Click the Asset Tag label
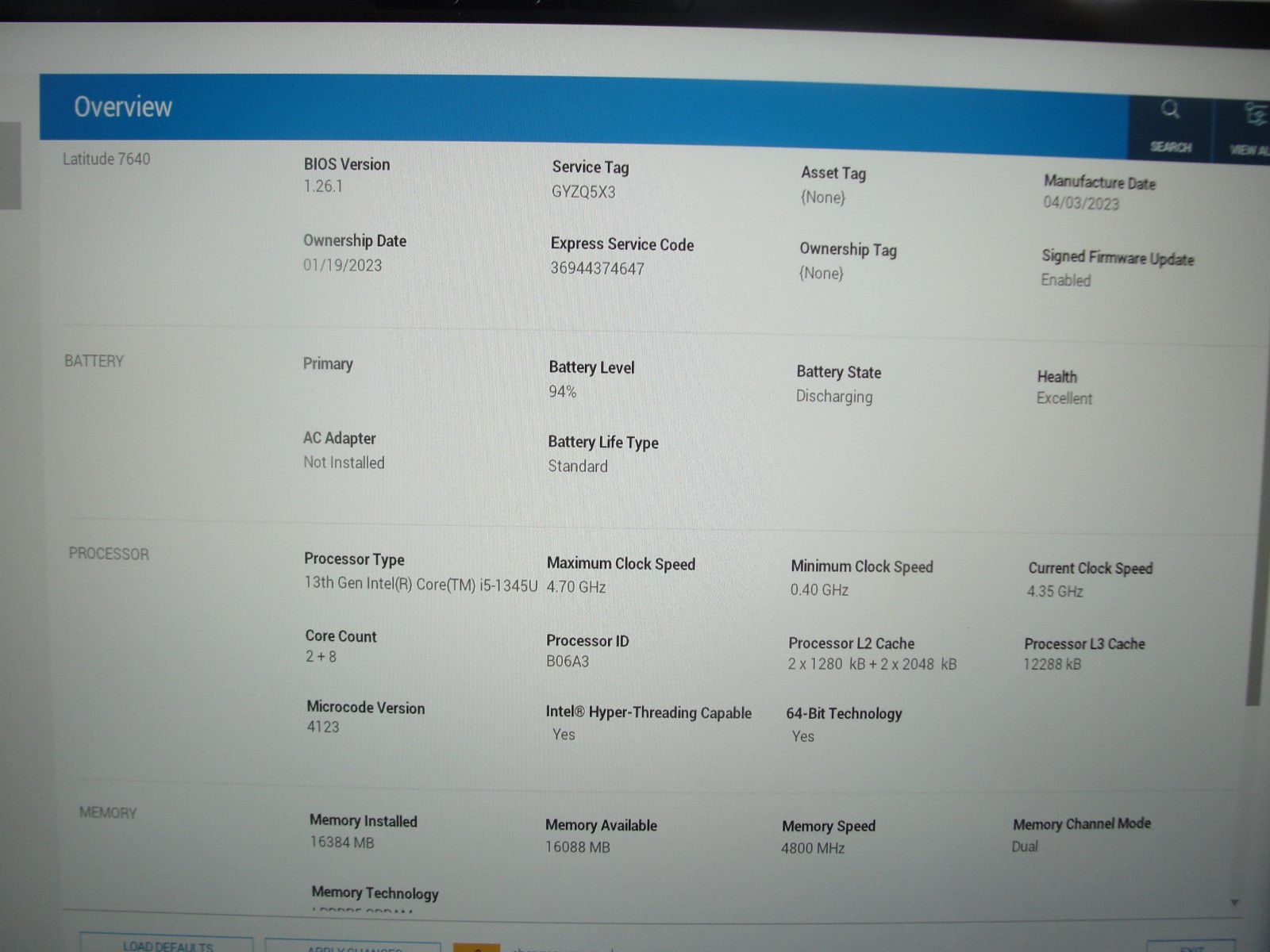Viewport: 1270px width, 952px height. (833, 173)
